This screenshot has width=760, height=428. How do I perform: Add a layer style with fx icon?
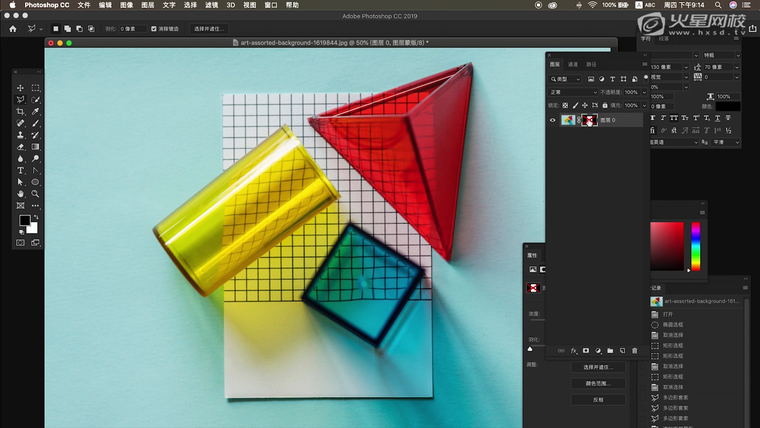click(574, 351)
